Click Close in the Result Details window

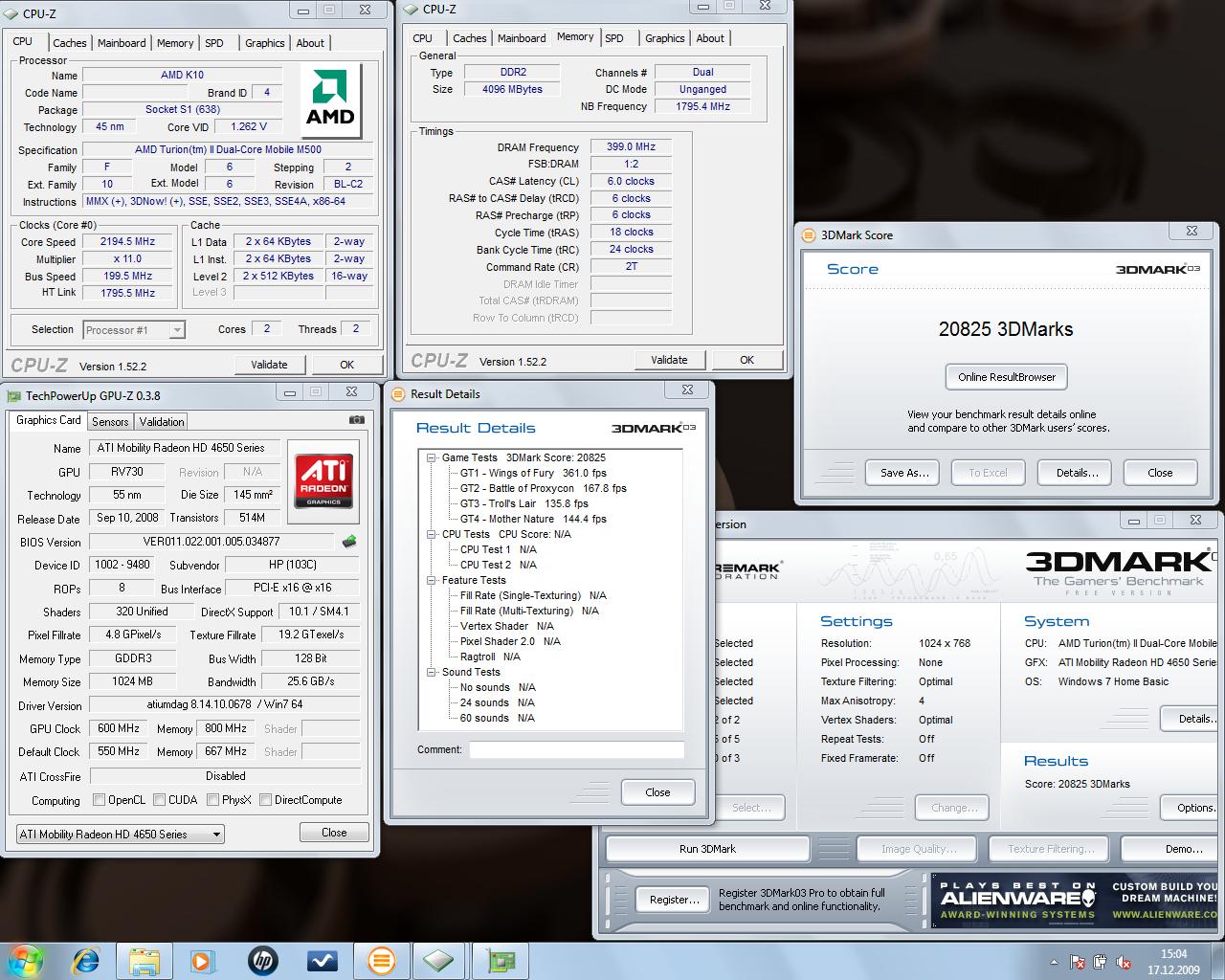(657, 792)
